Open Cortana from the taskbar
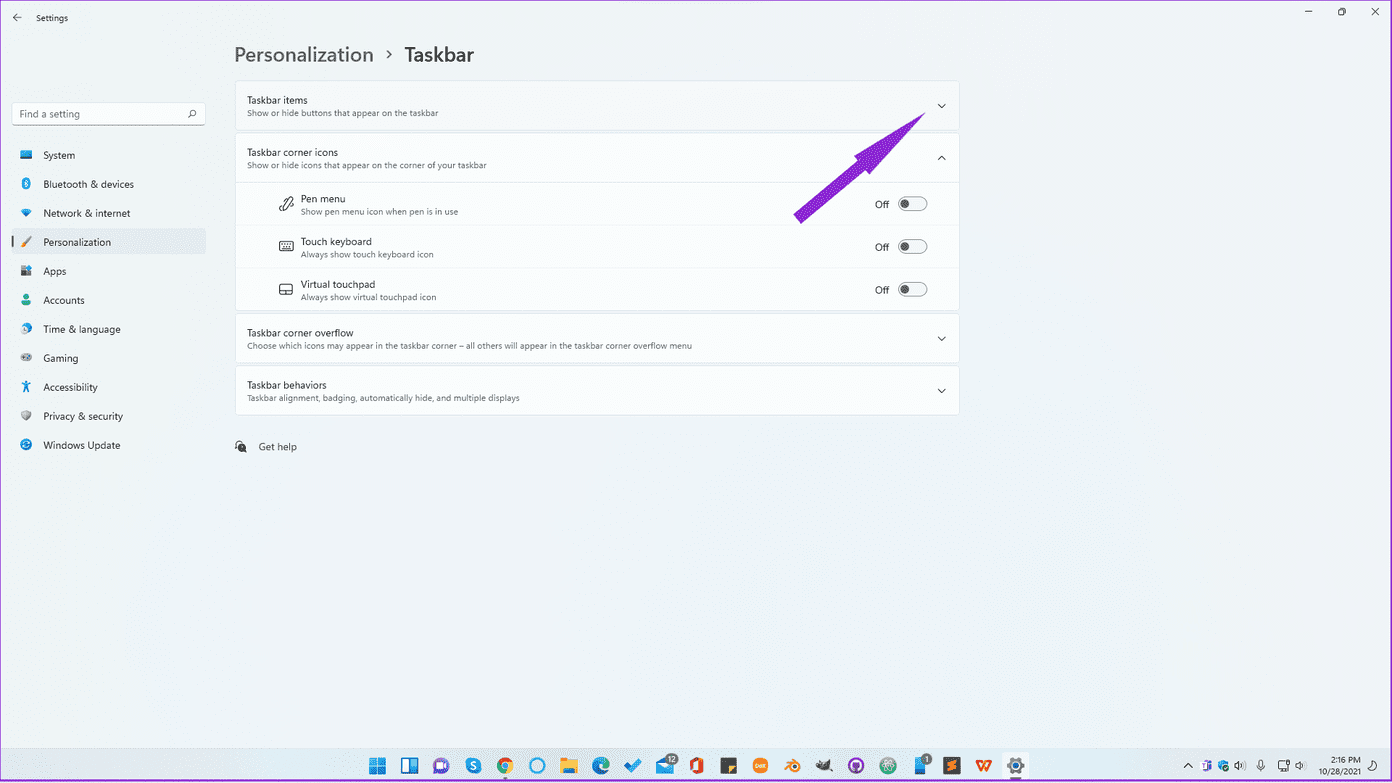Viewport: 1392px width, 783px height. 537,766
